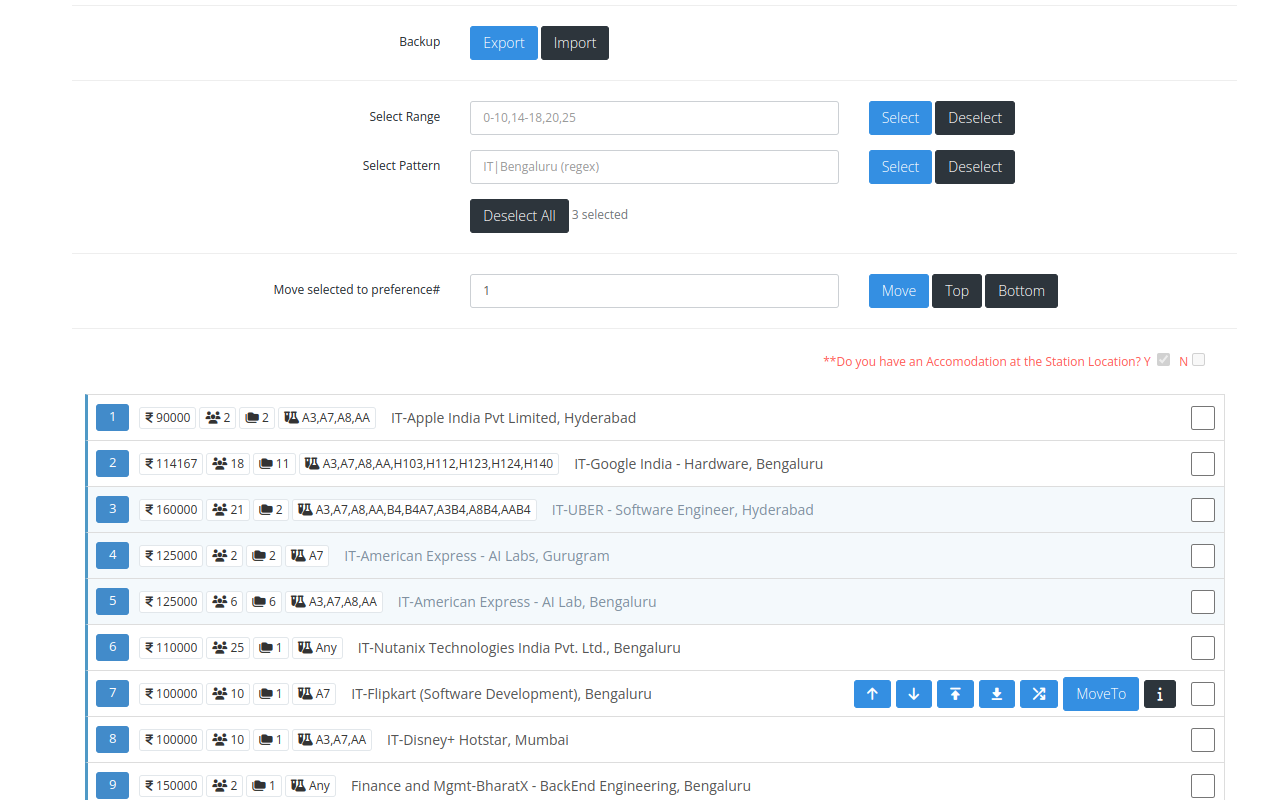This screenshot has height=800, width=1280.
Task: Tick the checkbox for IT-Nutanix Technologies
Action: [x=1203, y=648]
